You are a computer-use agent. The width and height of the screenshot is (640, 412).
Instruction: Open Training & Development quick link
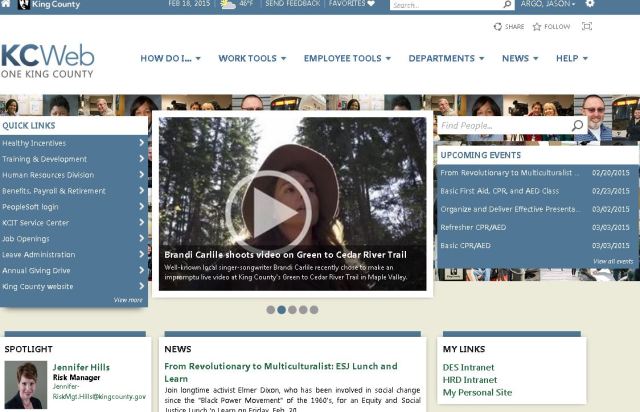point(44,159)
